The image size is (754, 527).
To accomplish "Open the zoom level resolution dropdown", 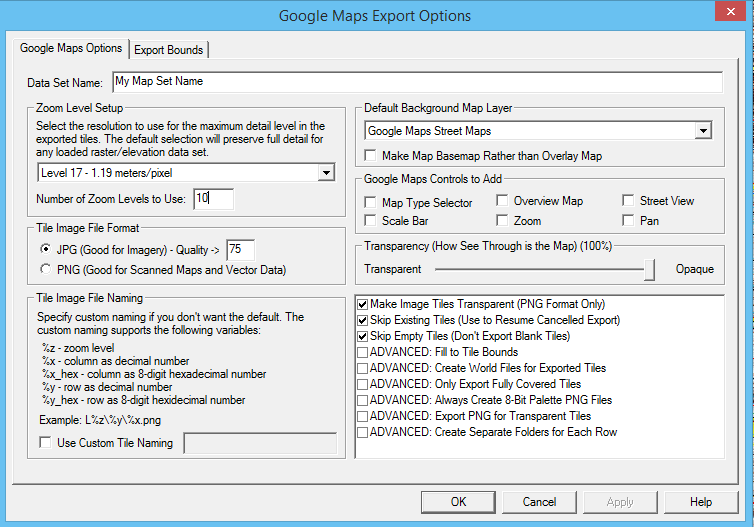I will tap(326, 173).
